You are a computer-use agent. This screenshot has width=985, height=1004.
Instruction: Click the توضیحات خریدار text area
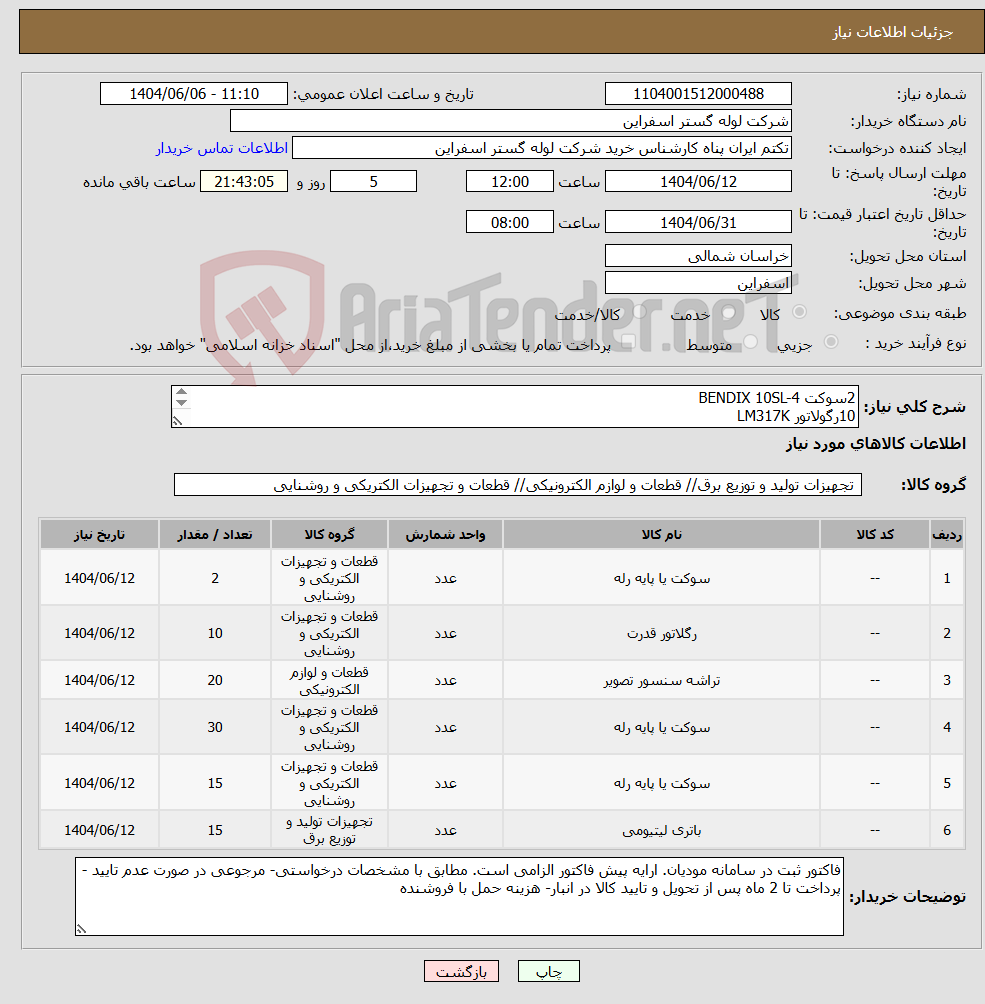coord(459,896)
